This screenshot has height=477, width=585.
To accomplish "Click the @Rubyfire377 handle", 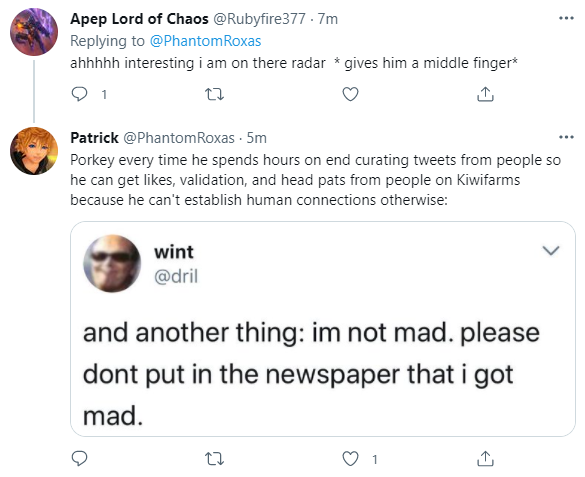I will [259, 19].
